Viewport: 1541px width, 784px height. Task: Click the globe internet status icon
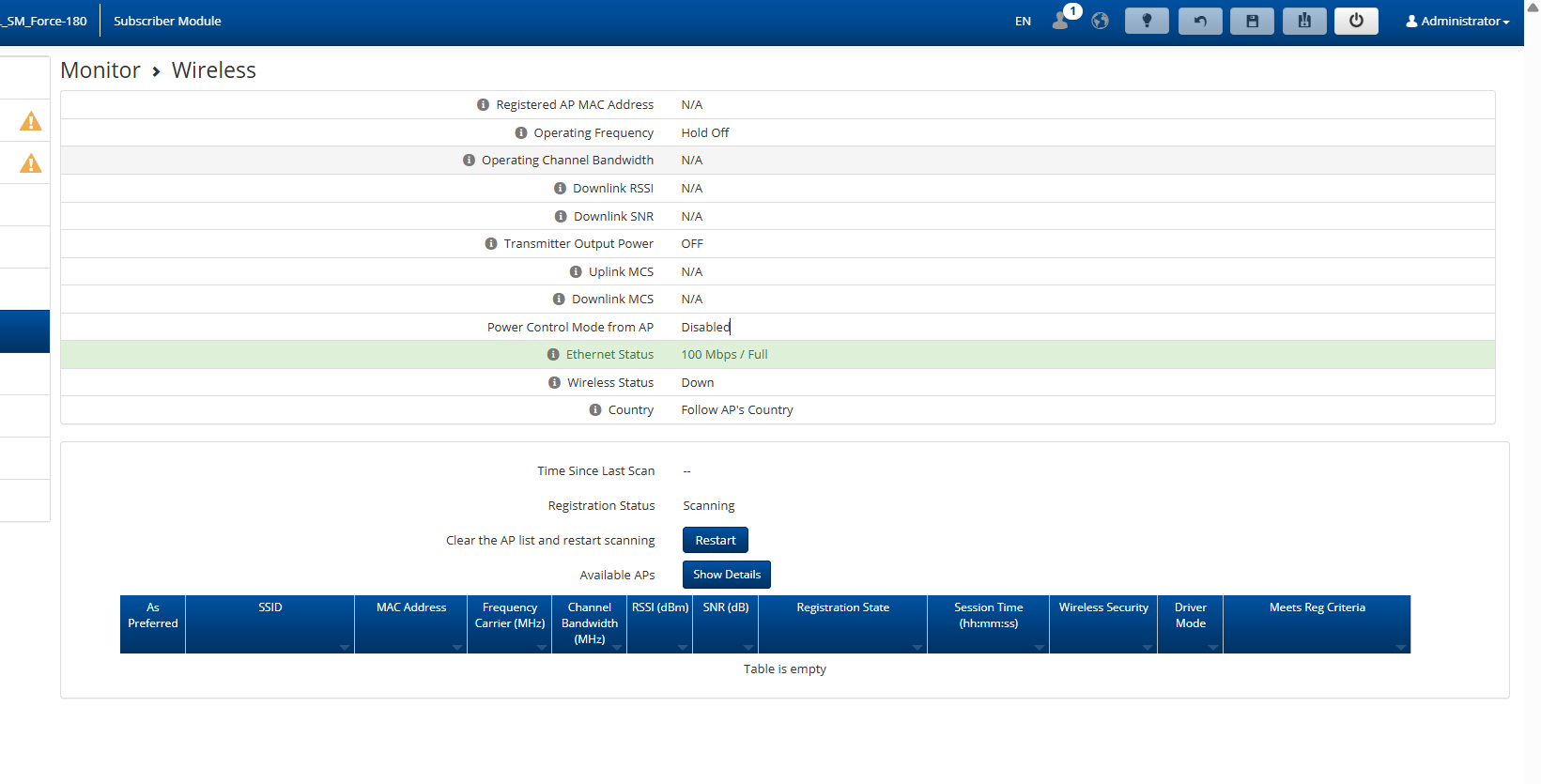point(1100,21)
